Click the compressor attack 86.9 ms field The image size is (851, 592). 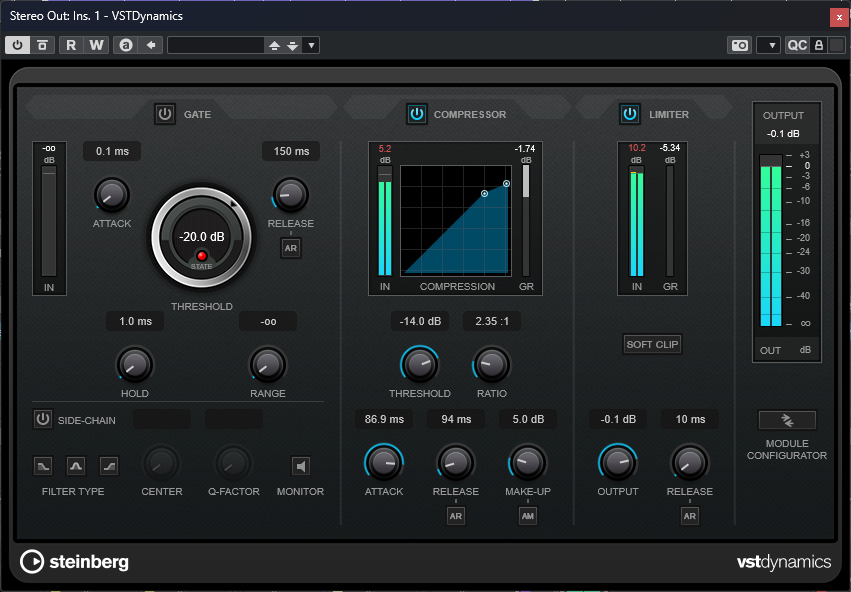[384, 419]
